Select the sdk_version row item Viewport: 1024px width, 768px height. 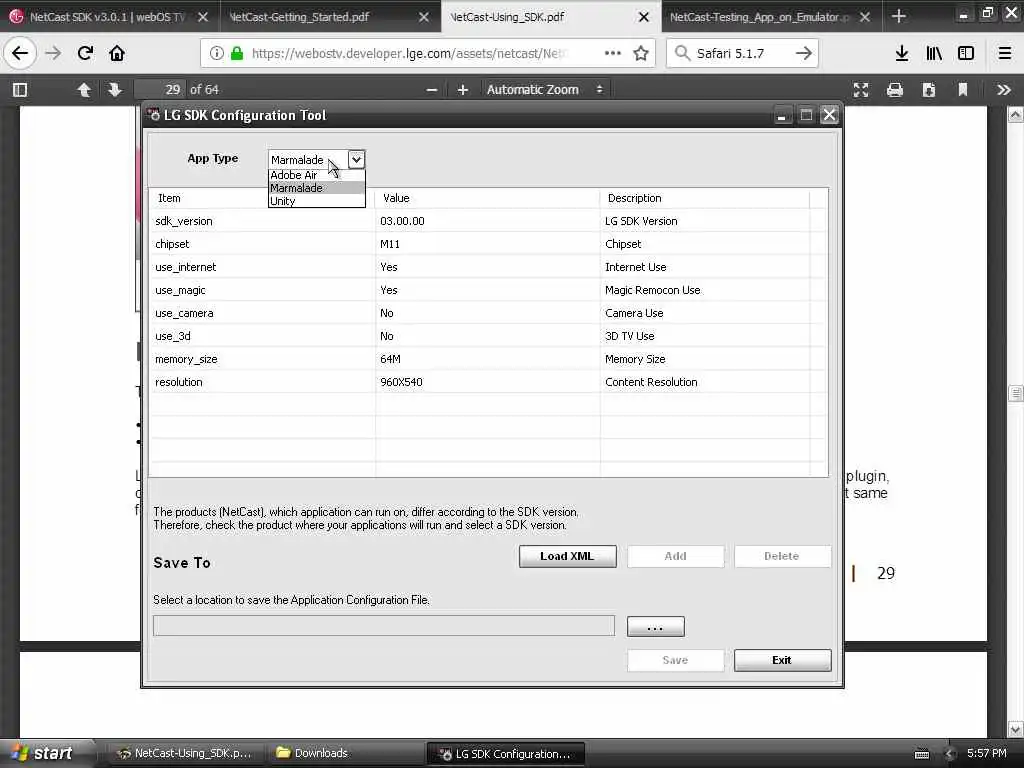[x=184, y=221]
